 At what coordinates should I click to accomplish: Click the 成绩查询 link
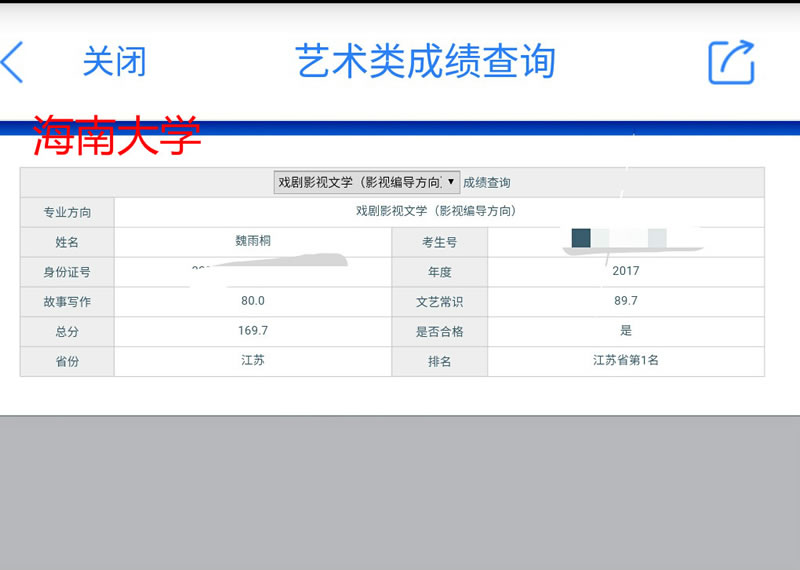coord(487,183)
